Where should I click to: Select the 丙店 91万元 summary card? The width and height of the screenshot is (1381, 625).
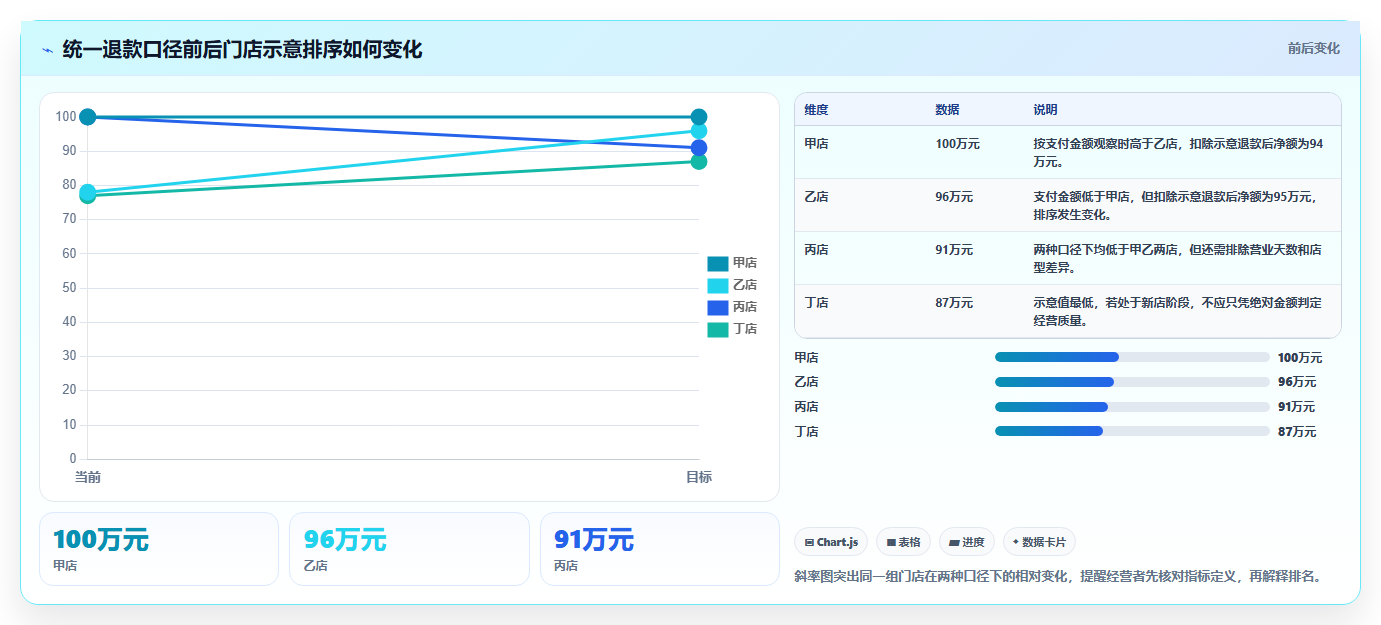pos(660,549)
